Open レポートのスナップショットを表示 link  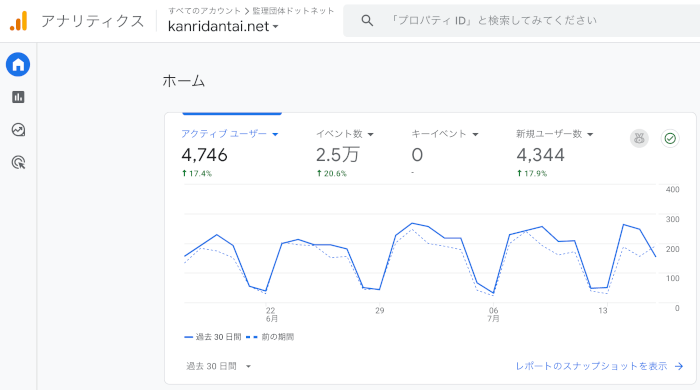pos(591,366)
